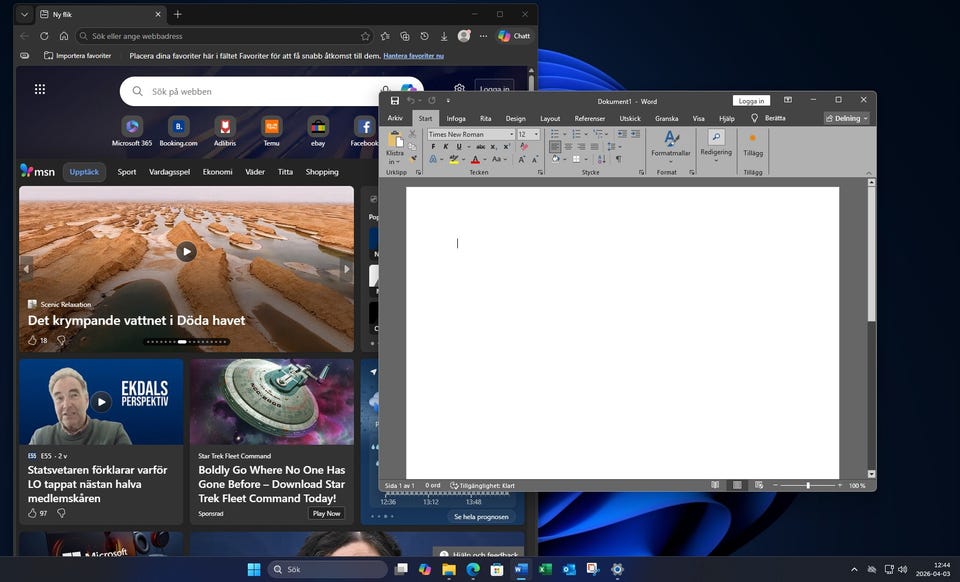
Task: Center align text in Word
Action: click(x=568, y=147)
